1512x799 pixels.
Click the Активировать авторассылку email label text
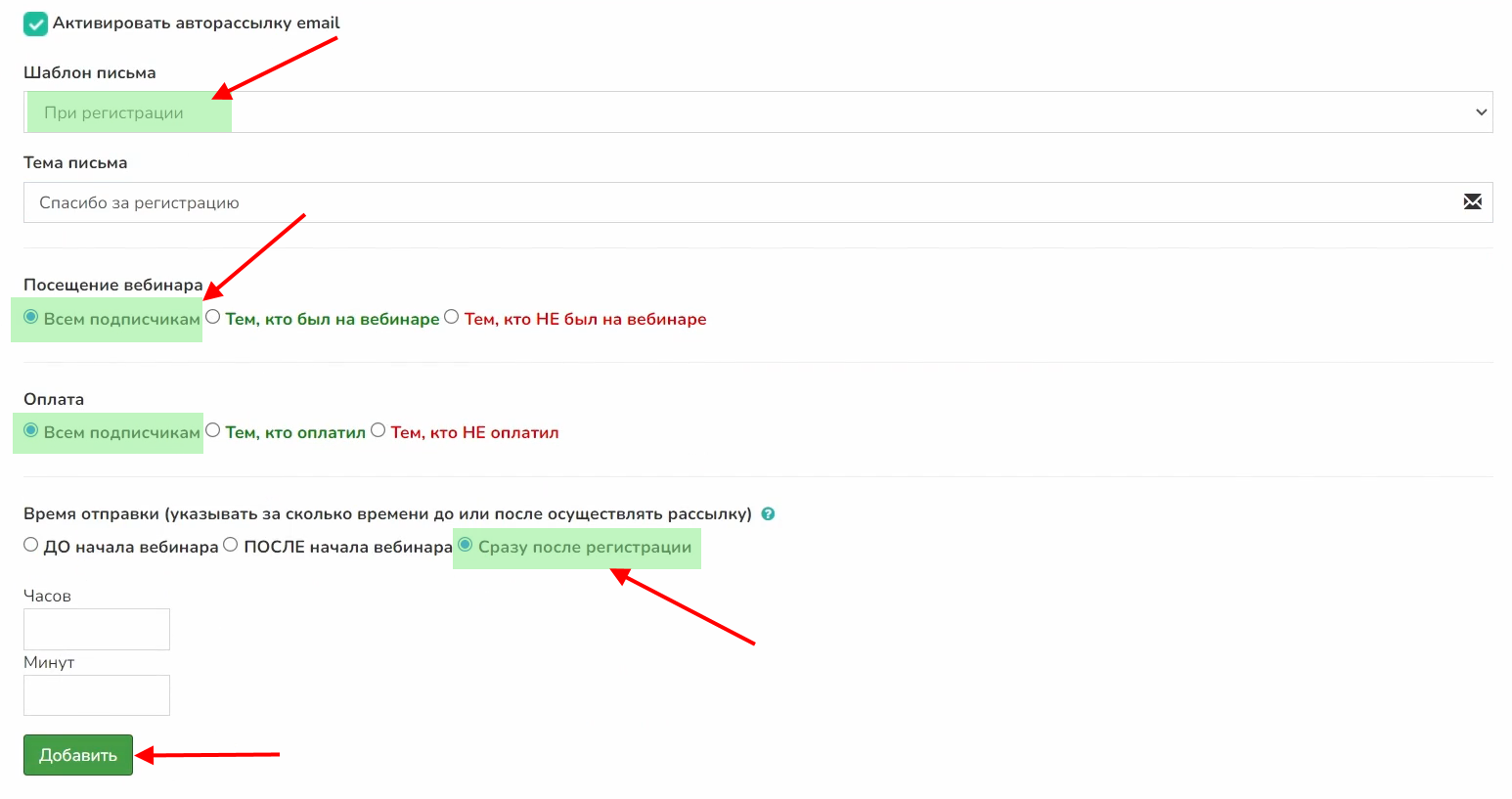point(196,23)
